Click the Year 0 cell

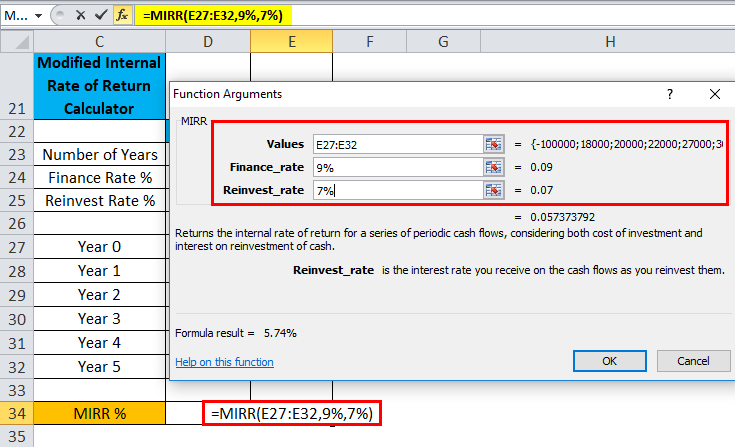(99, 247)
